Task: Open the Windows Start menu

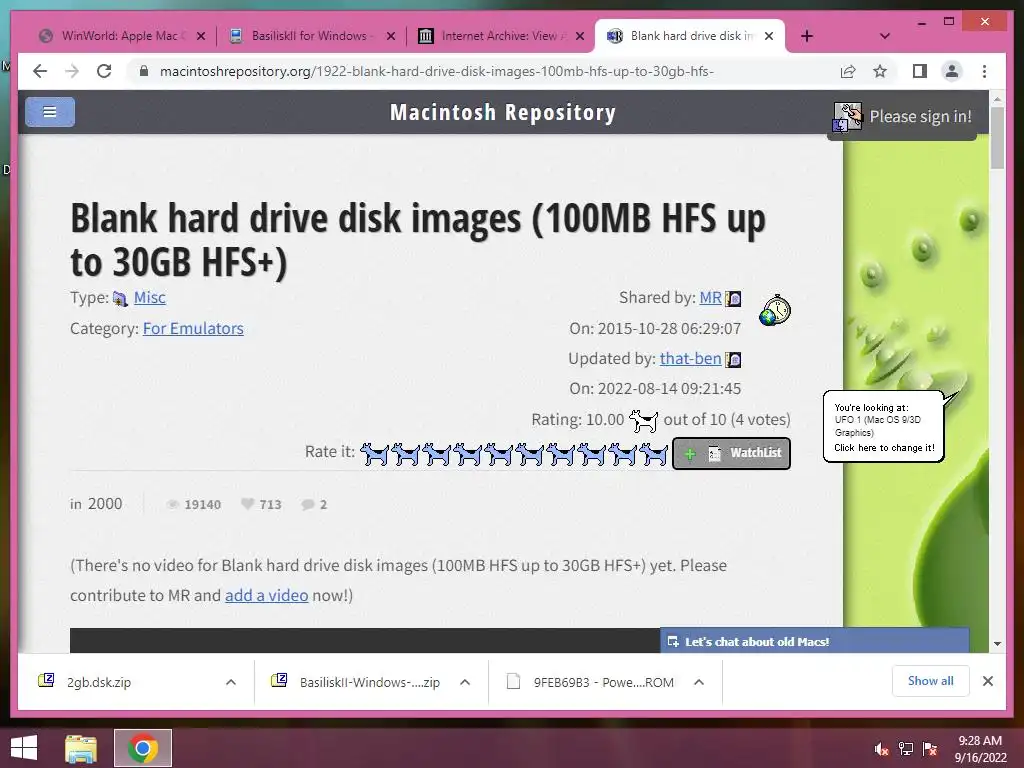Action: [24, 748]
